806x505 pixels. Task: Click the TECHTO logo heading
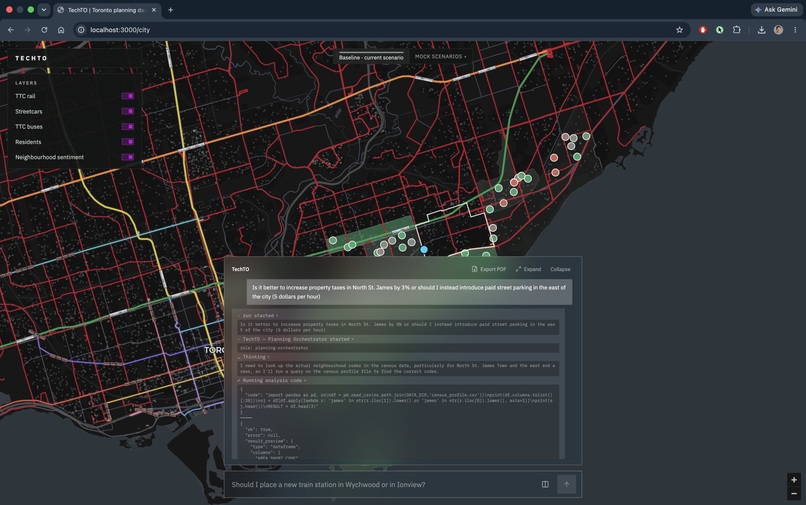pos(31,58)
